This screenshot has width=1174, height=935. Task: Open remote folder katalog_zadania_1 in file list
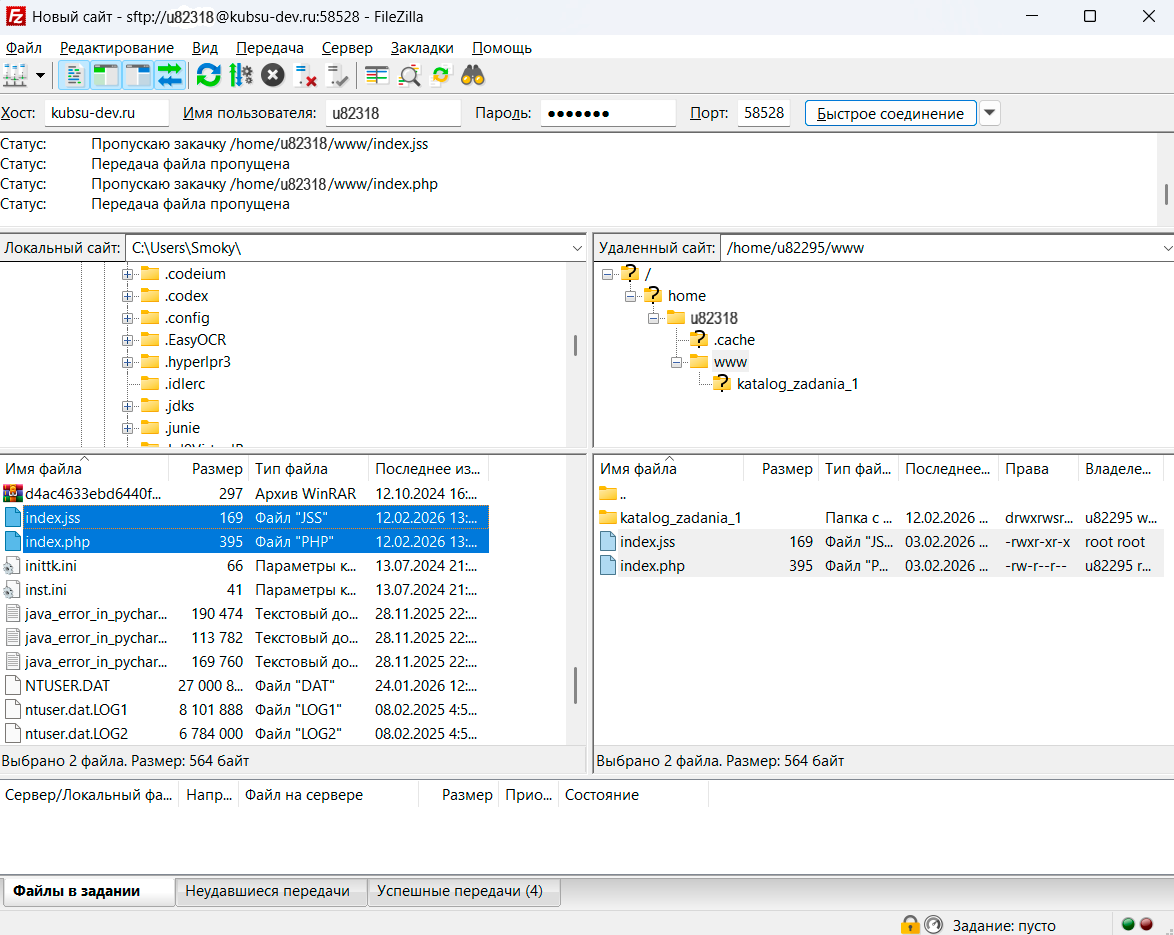click(x=880, y=517)
